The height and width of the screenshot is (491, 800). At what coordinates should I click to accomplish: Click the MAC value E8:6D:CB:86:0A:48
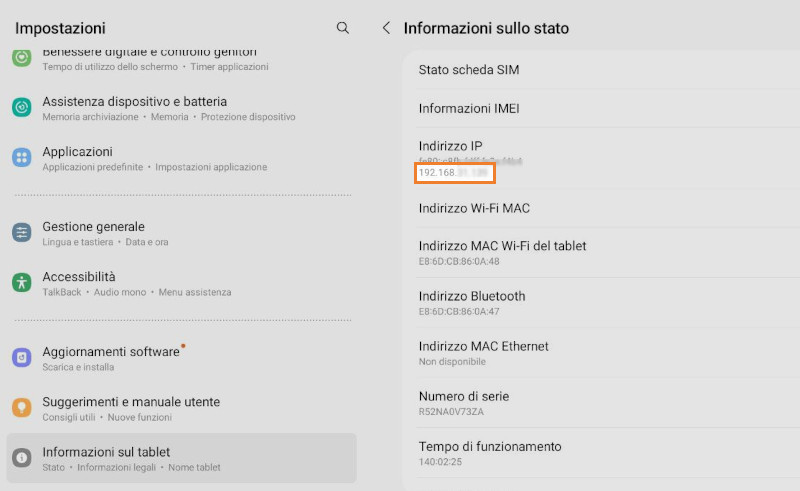[459, 261]
